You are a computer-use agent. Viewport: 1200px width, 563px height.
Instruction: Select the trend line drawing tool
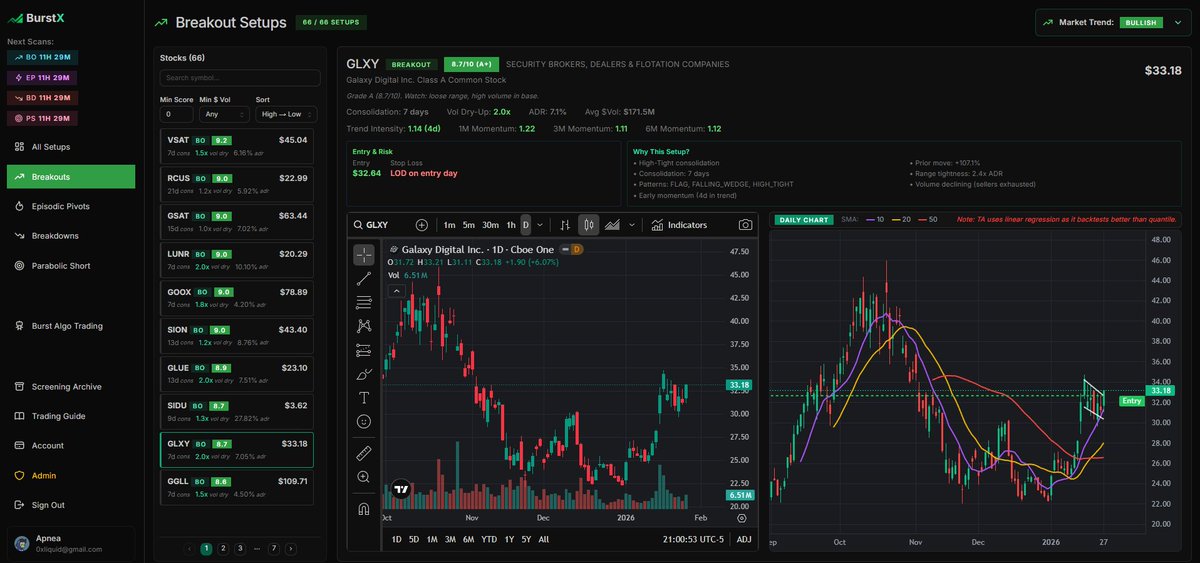tap(364, 278)
